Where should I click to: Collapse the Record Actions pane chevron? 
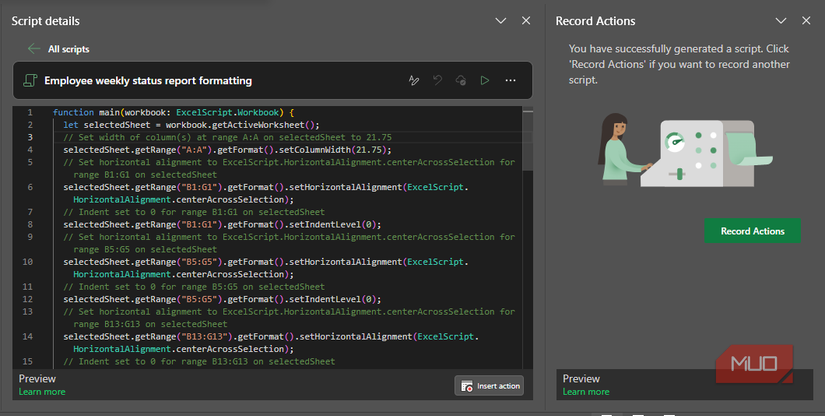(x=781, y=21)
